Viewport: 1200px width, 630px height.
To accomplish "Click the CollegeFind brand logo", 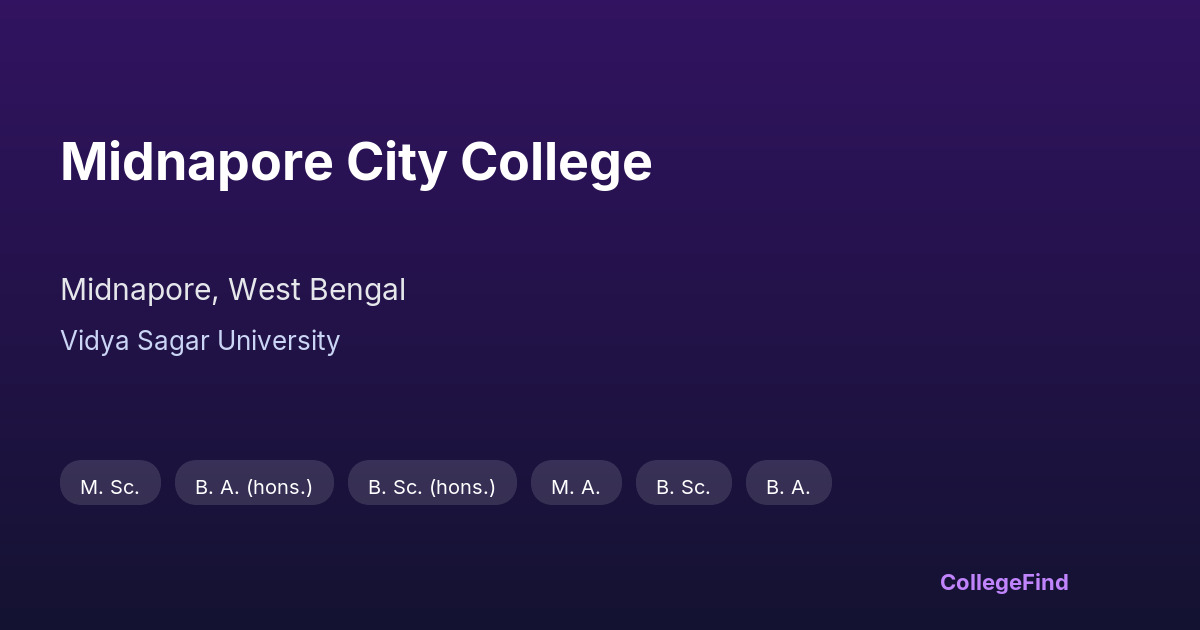I will pos(1004,582).
